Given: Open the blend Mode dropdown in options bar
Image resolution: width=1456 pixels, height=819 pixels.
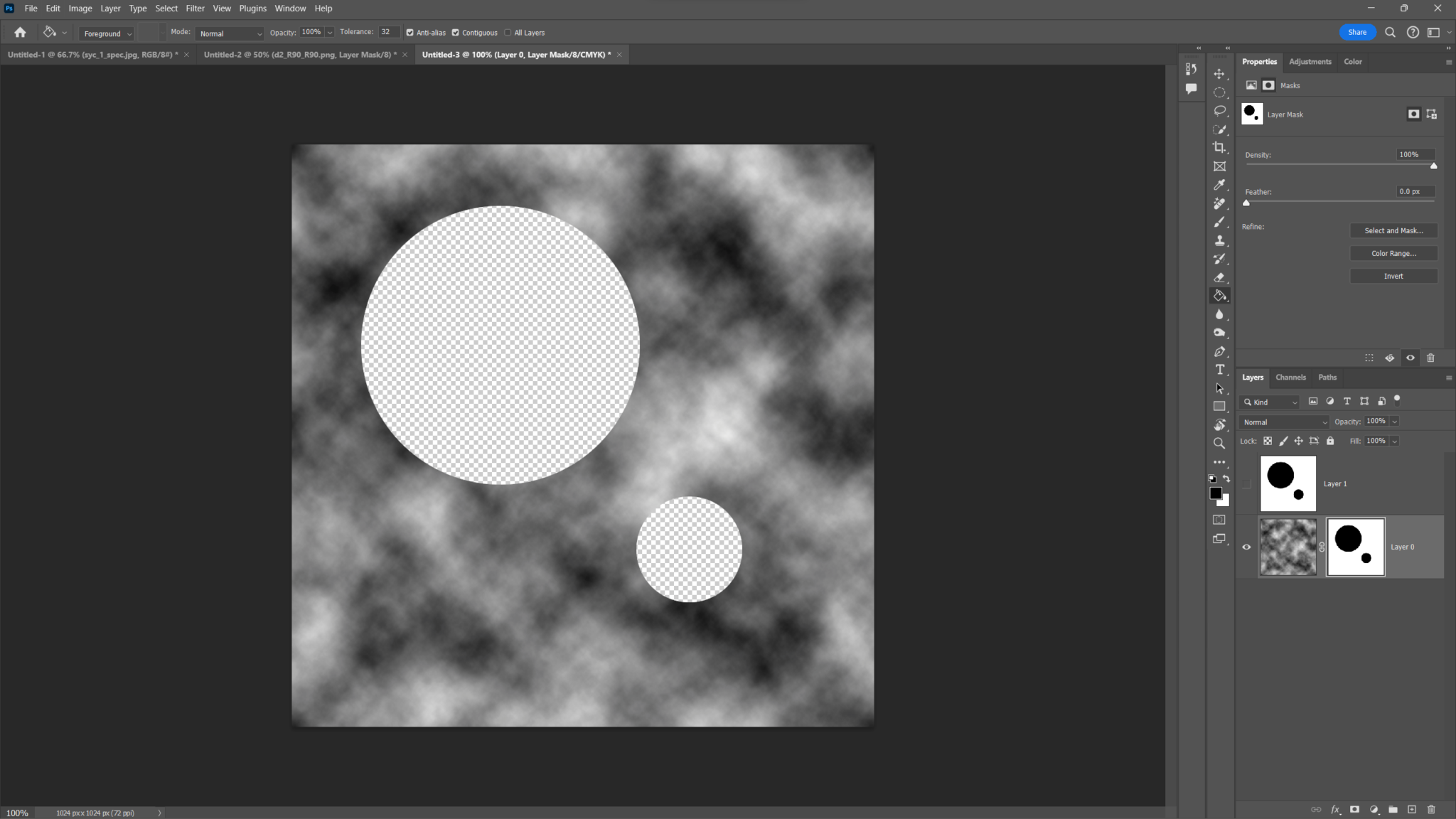Looking at the screenshot, I should click(229, 33).
